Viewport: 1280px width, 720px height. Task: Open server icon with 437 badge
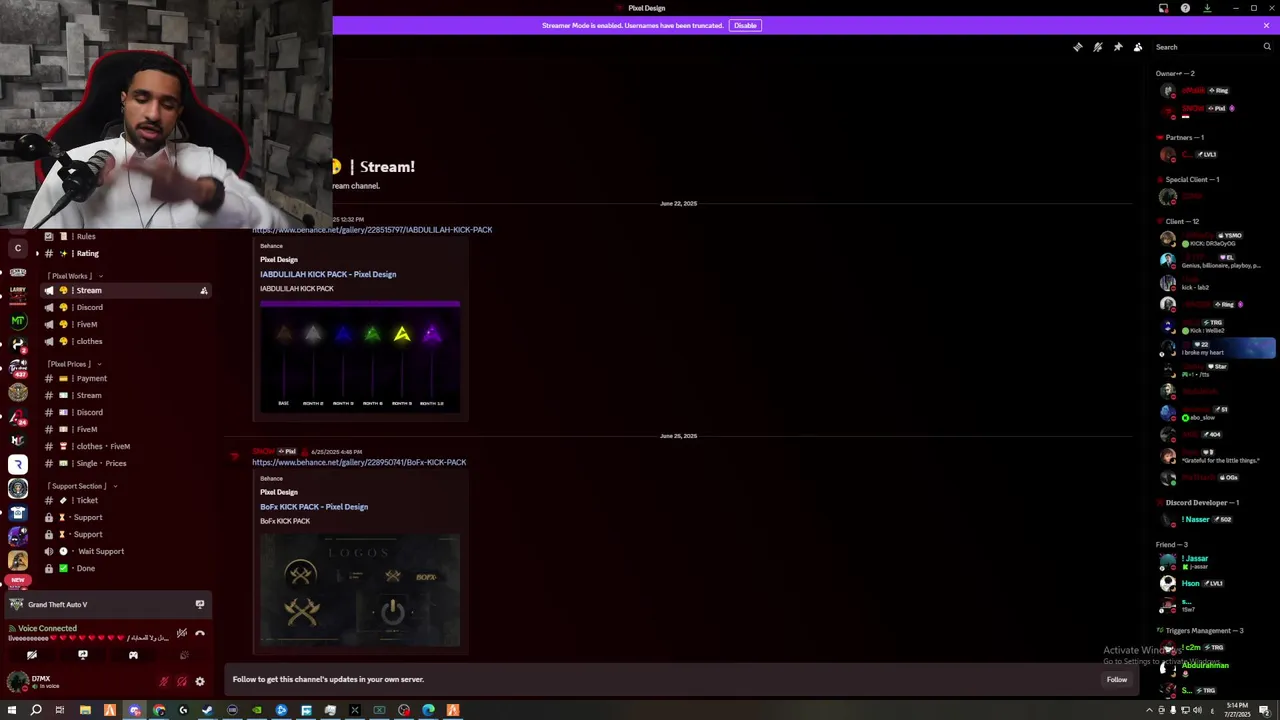(x=18, y=368)
